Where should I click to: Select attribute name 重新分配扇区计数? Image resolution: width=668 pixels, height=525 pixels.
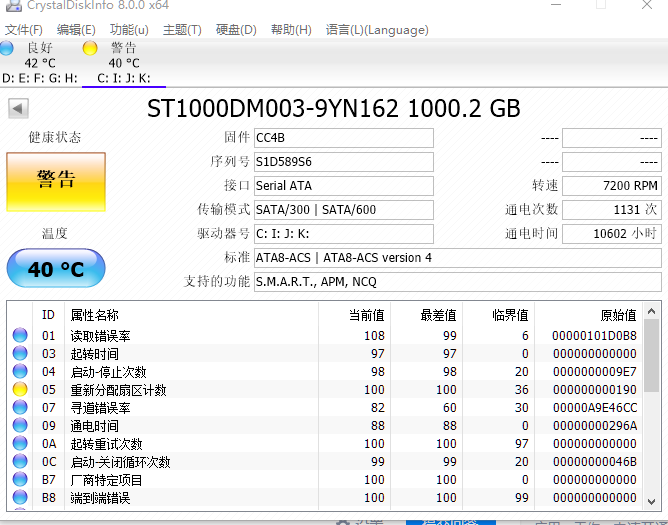(x=118, y=389)
